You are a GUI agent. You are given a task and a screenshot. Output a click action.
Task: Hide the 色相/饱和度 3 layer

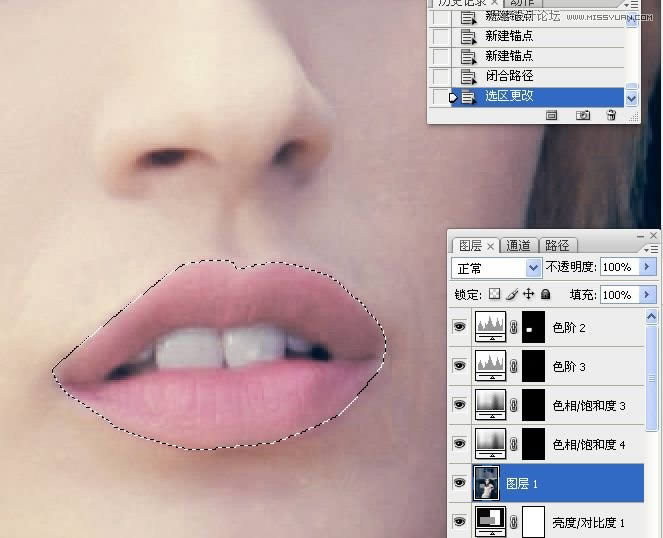coord(459,404)
